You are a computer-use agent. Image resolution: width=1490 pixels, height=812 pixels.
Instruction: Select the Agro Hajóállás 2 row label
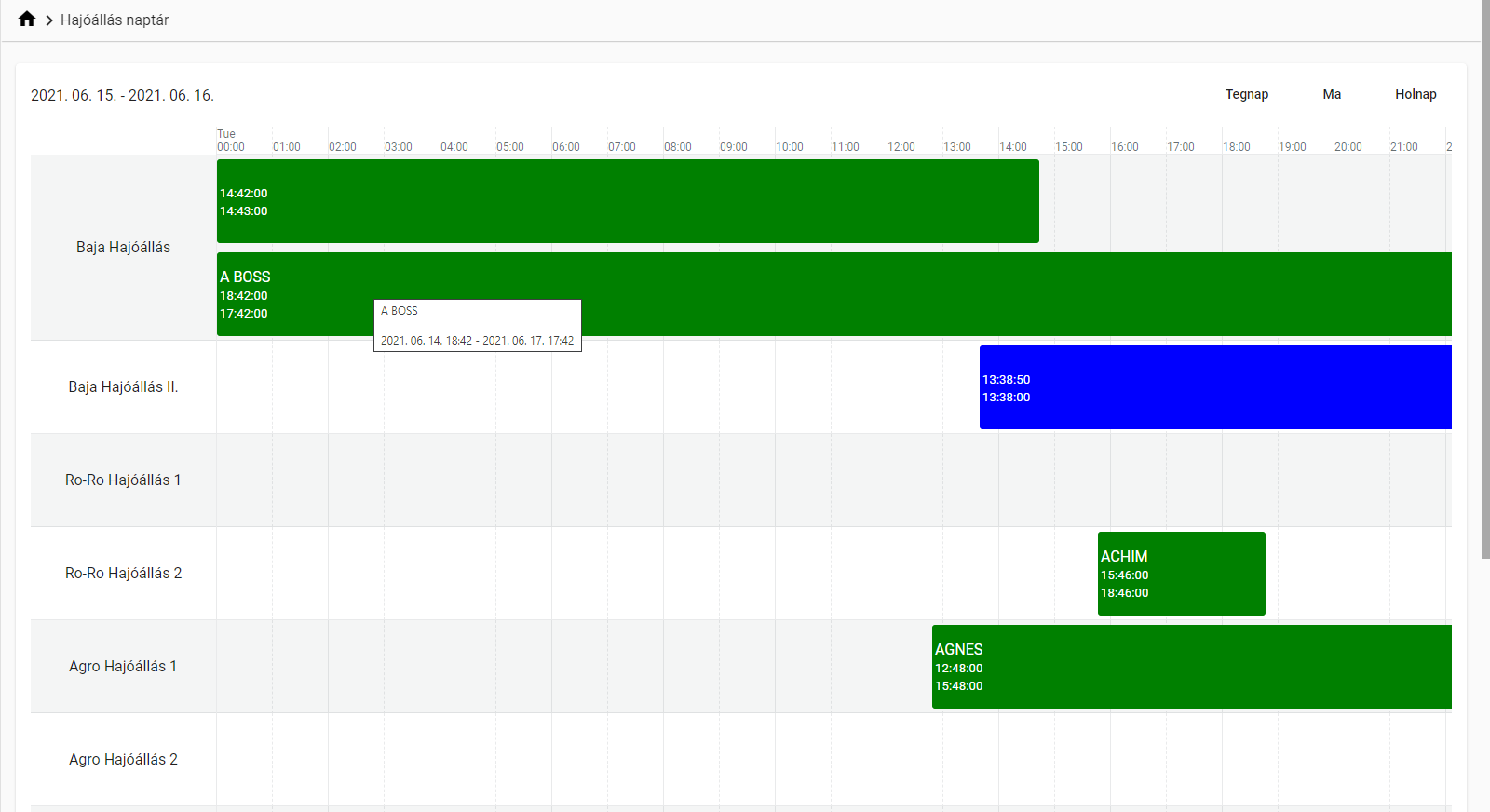[x=123, y=760]
